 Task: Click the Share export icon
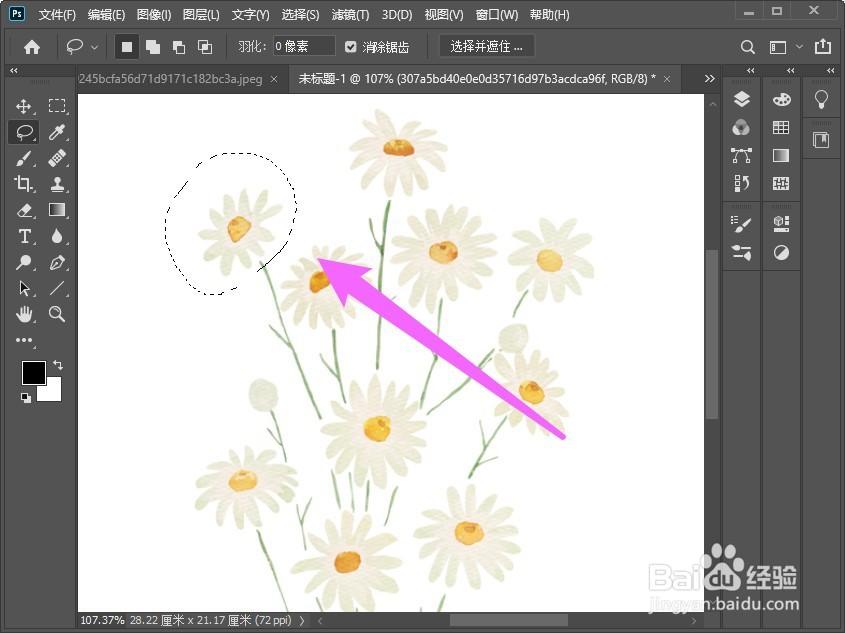coord(823,47)
